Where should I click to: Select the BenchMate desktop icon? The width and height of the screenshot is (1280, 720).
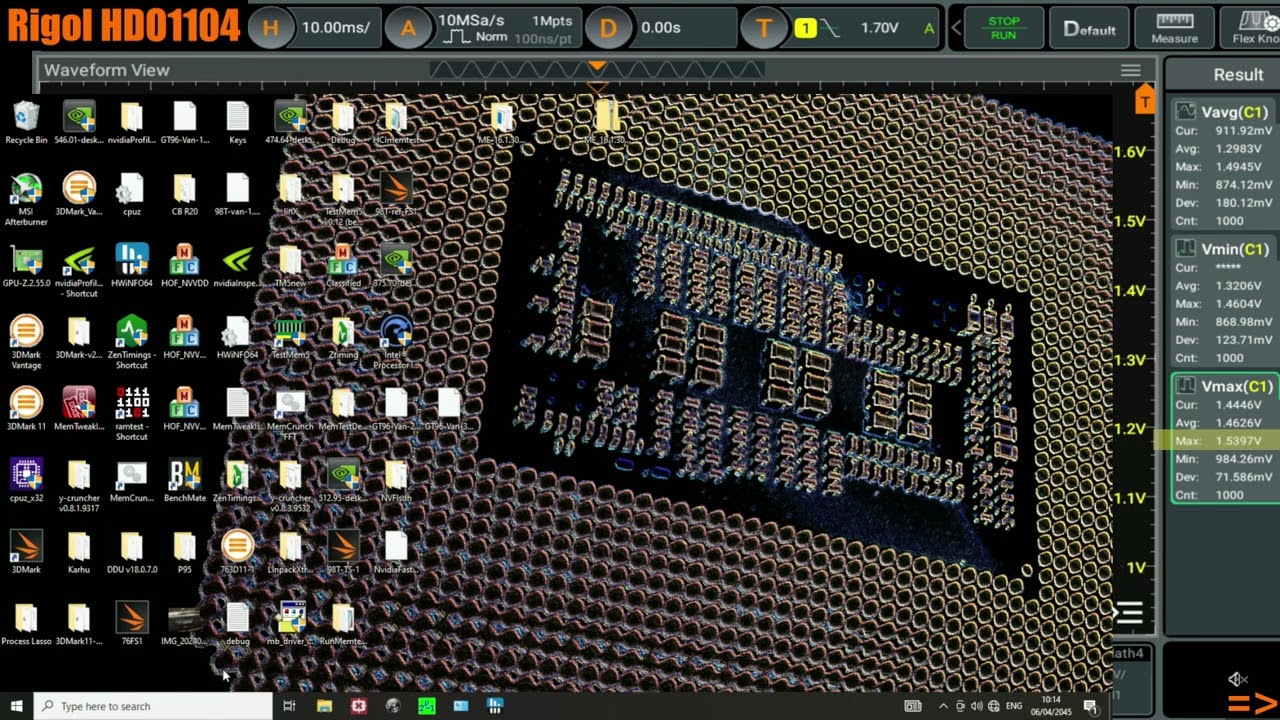pyautogui.click(x=184, y=480)
